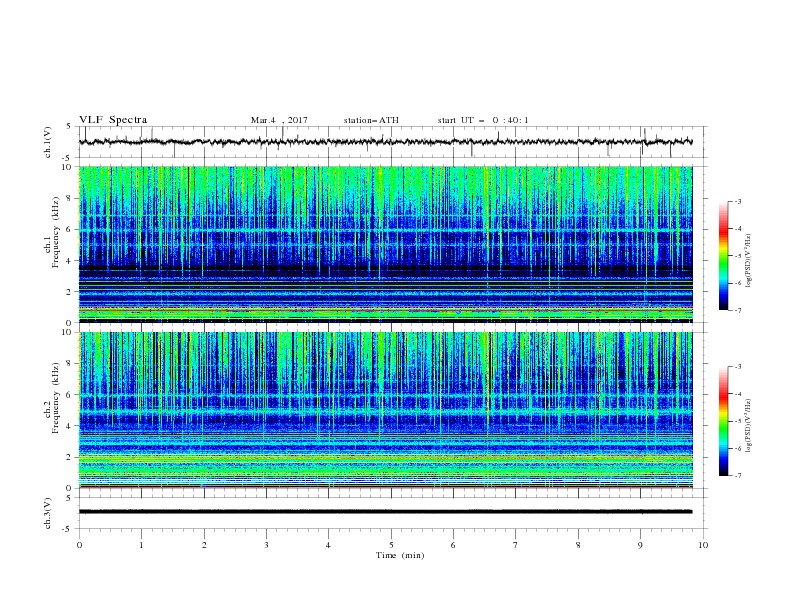Viewport: 792px width, 612px height.
Task: Click the "ch.1(V)" axis label
Action: (48, 142)
